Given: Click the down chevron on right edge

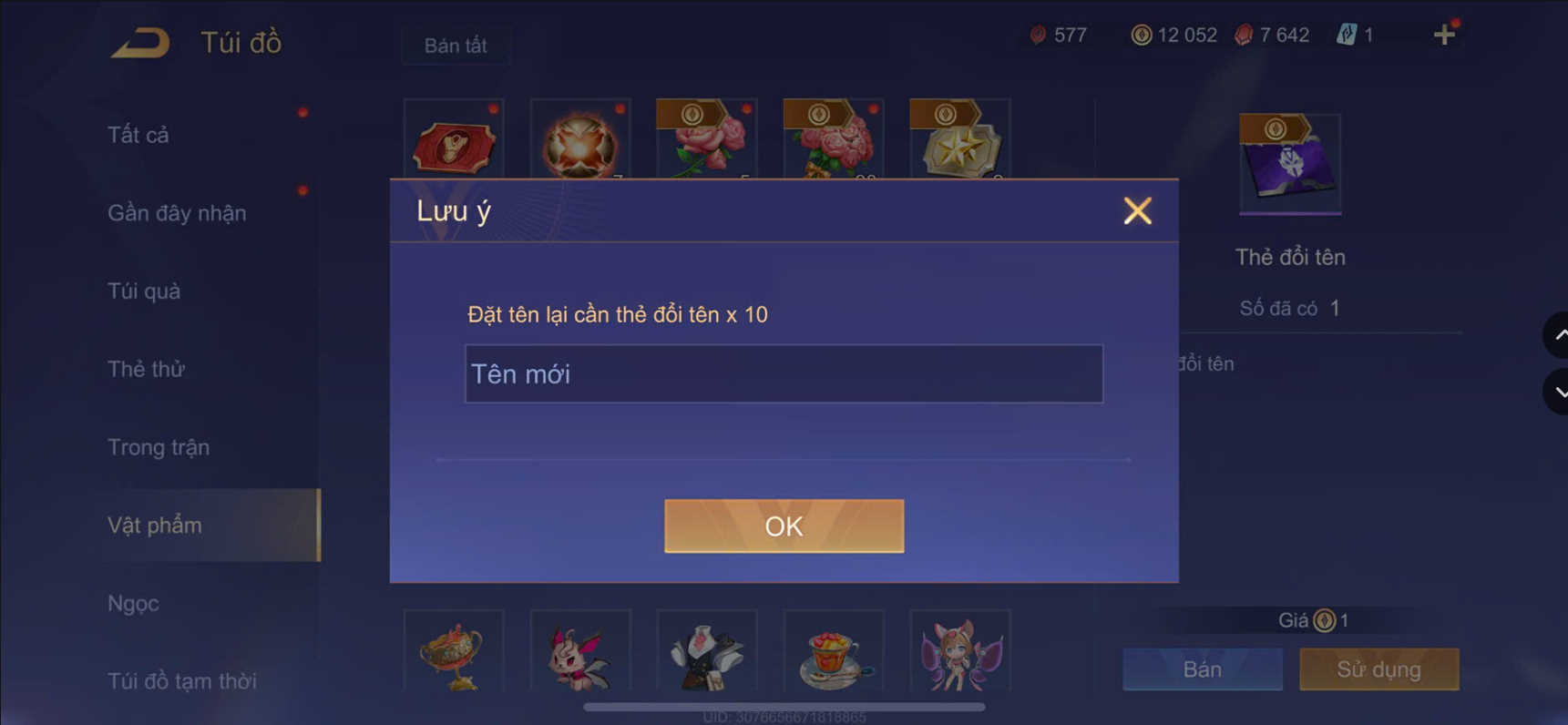Looking at the screenshot, I should [1557, 392].
